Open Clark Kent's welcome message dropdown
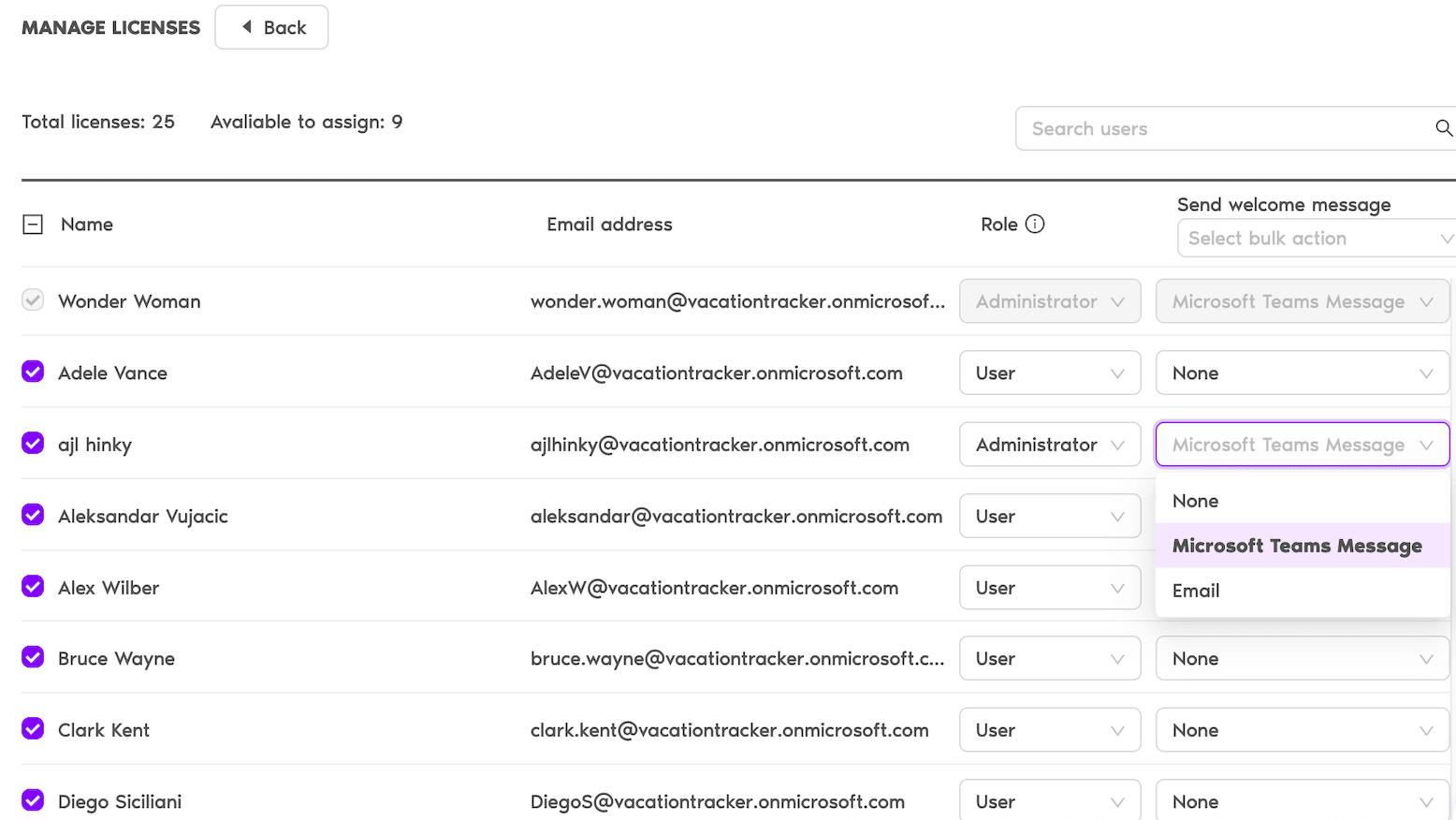The image size is (1456, 820). pos(1303,730)
